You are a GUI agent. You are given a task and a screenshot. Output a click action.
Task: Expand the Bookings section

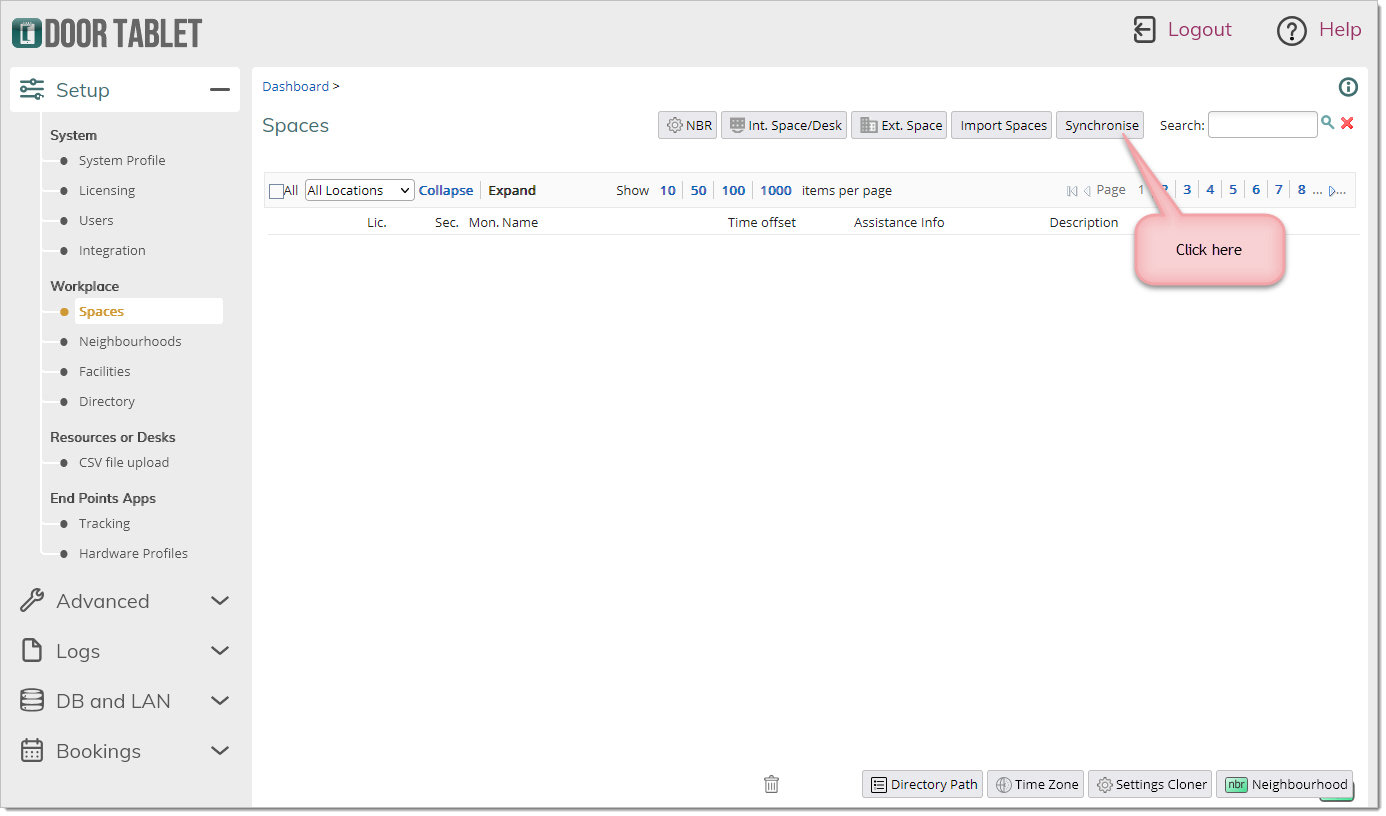click(220, 751)
